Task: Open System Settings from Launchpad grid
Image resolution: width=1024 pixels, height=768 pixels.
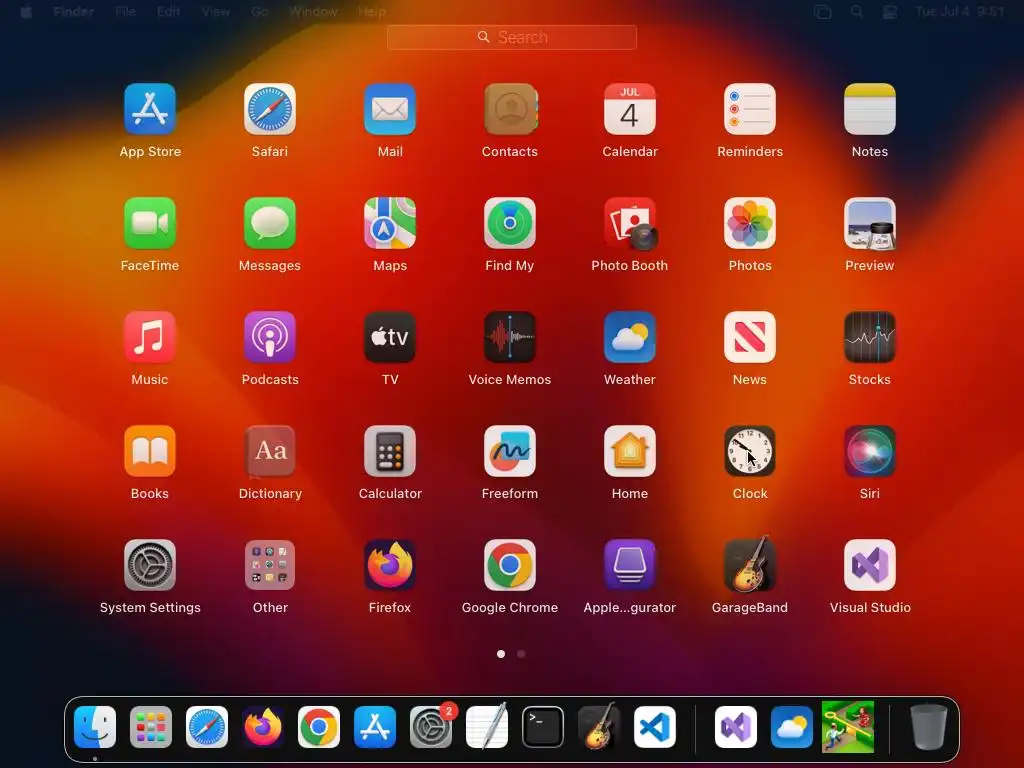Action: coord(150,565)
